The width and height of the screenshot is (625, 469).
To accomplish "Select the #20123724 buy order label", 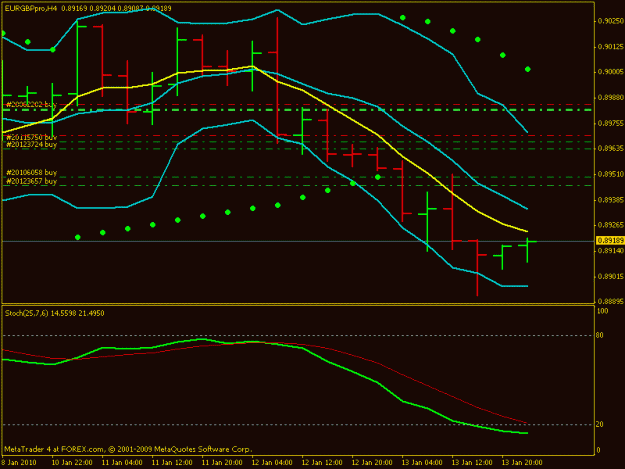I will 31,144.
